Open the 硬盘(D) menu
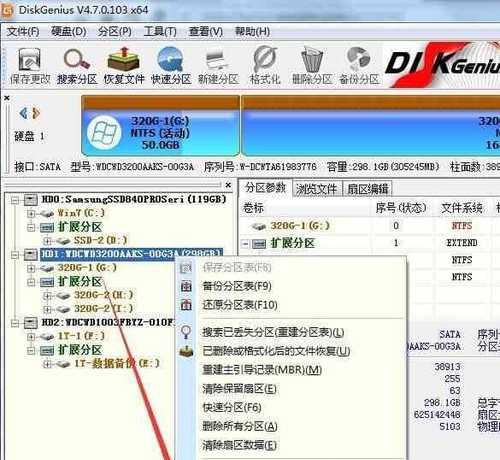This screenshot has height=460, width=500. tap(69, 32)
